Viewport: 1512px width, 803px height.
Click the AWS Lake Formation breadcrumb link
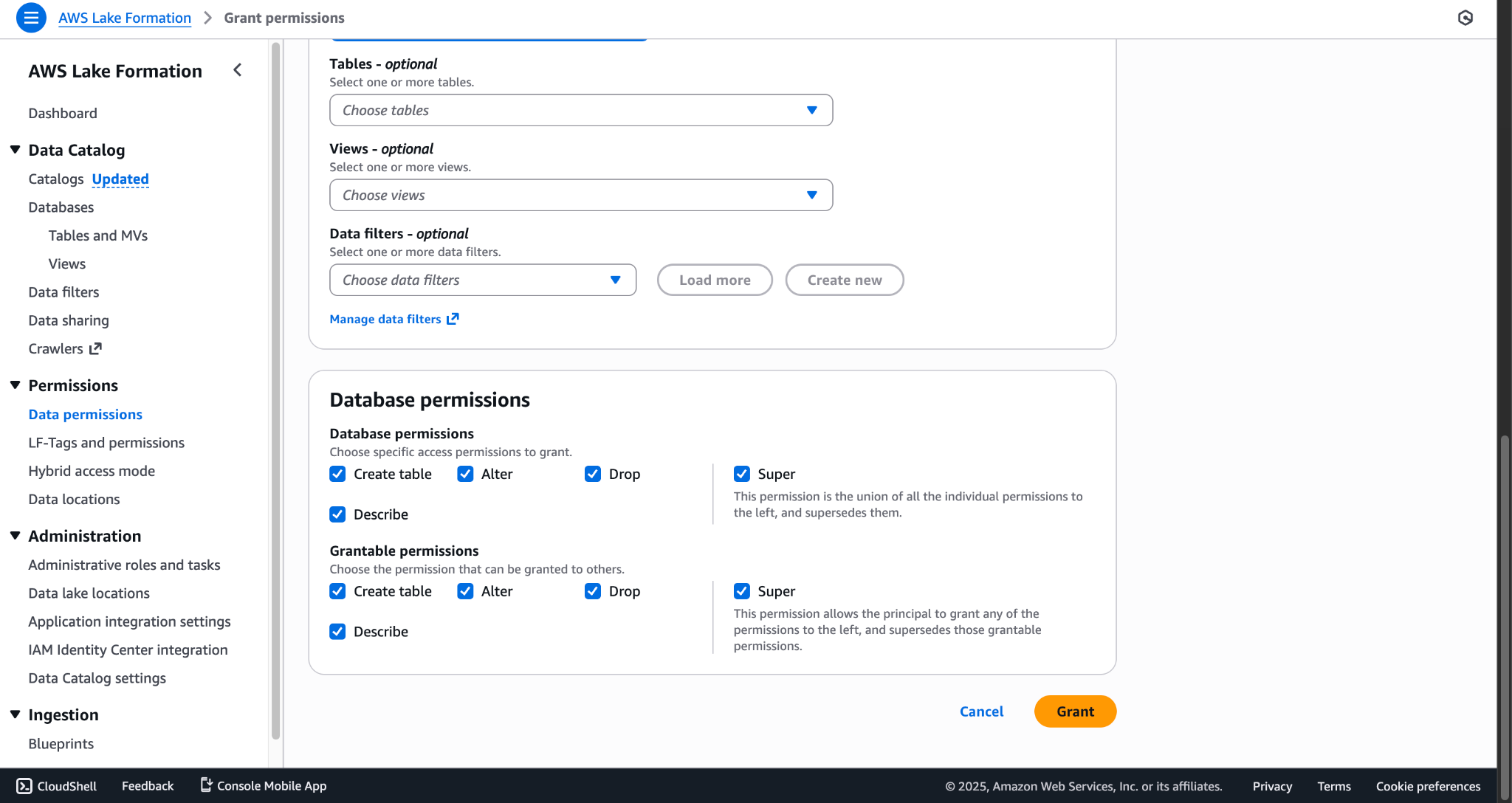125,18
